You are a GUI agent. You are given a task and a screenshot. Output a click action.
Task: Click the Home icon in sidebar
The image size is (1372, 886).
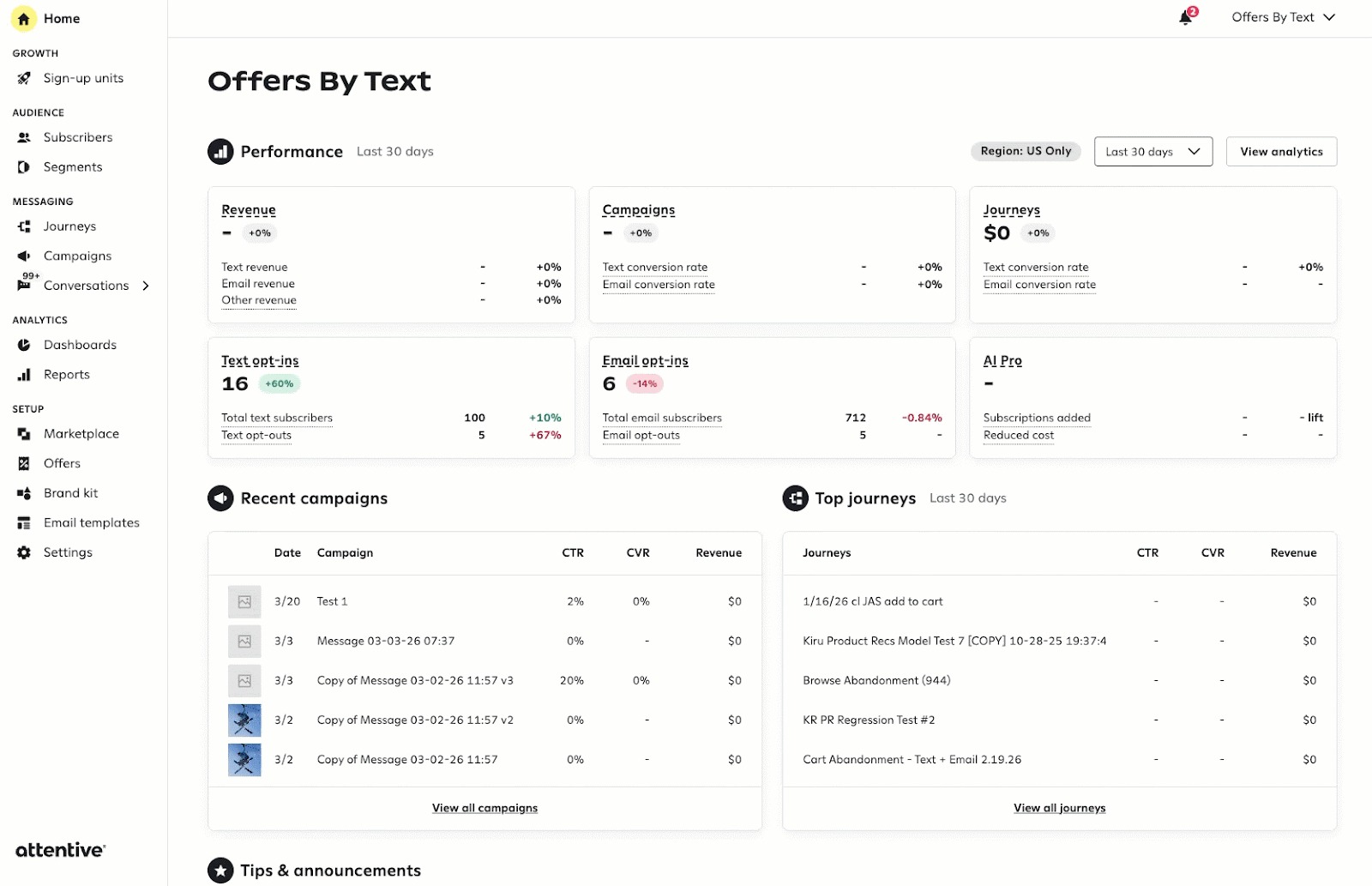pyautogui.click(x=23, y=18)
